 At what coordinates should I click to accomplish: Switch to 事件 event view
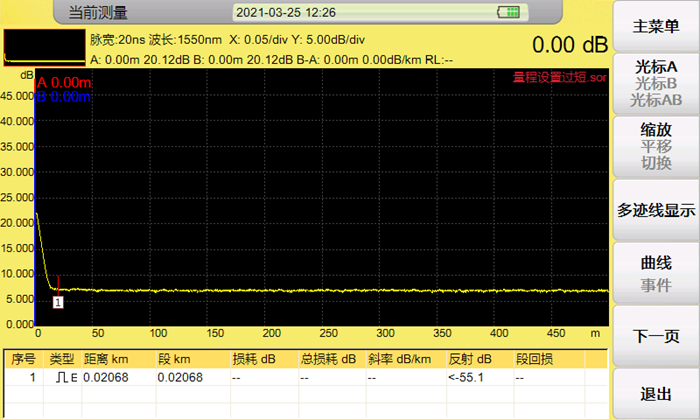point(656,284)
